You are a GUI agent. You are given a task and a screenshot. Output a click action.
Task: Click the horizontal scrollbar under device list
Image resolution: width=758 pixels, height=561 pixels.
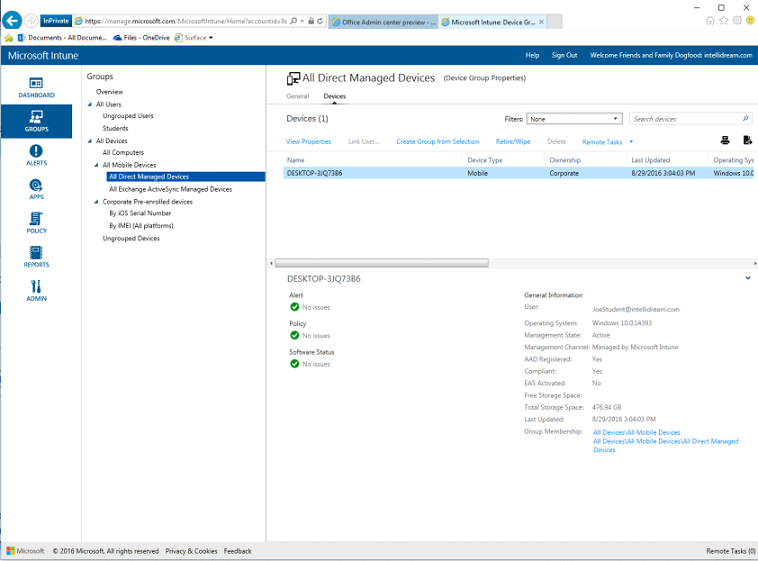(x=382, y=263)
